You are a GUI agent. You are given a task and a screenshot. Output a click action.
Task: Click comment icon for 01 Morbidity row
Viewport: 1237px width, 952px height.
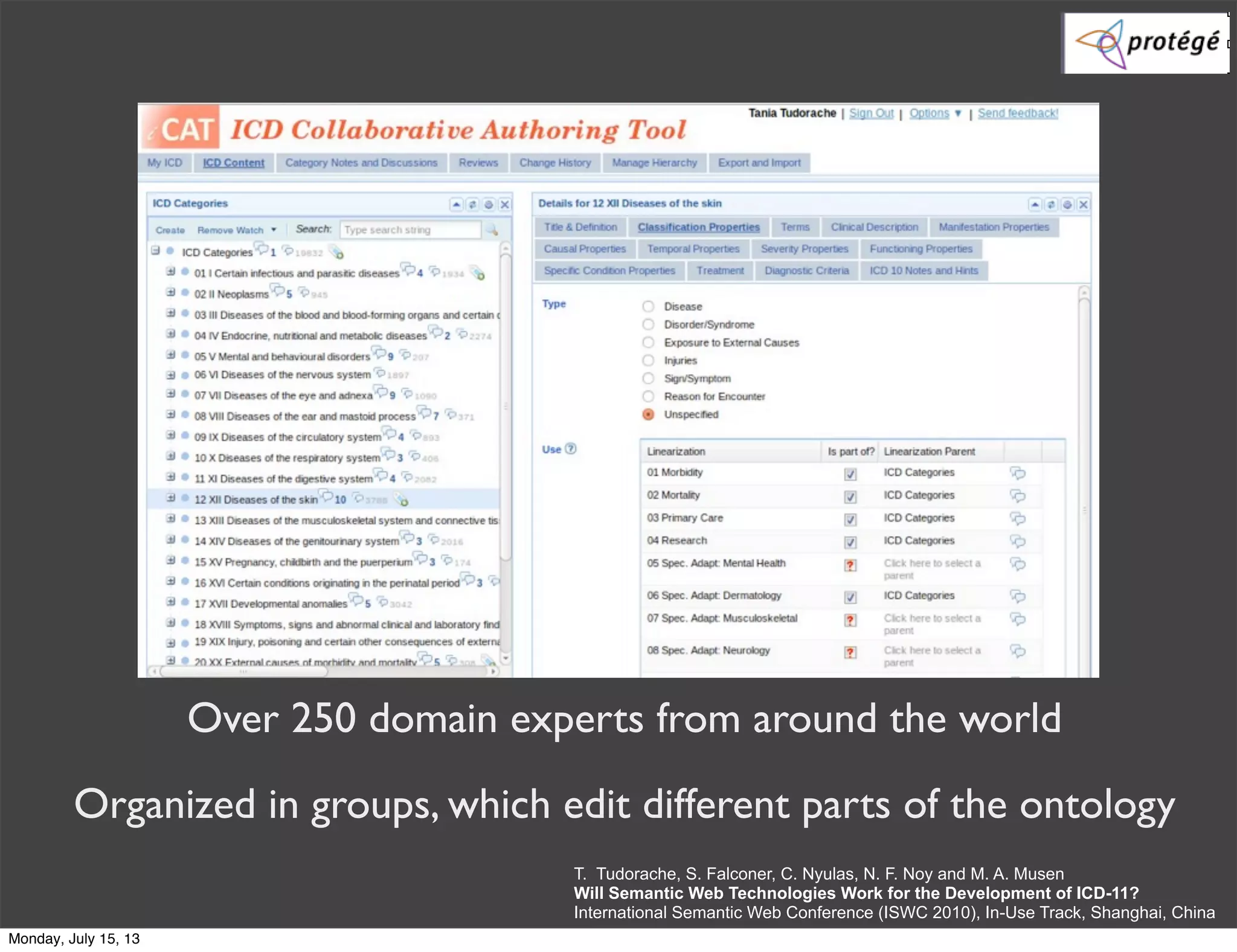[x=1018, y=473]
